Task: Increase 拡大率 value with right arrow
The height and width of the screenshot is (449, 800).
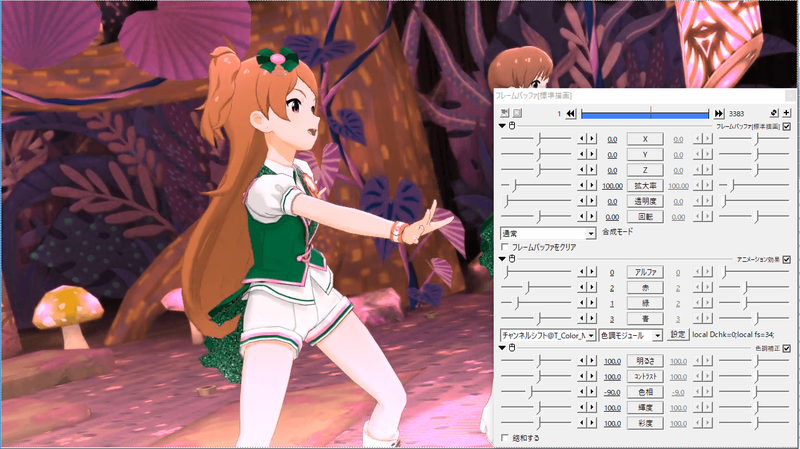Action: tap(592, 186)
